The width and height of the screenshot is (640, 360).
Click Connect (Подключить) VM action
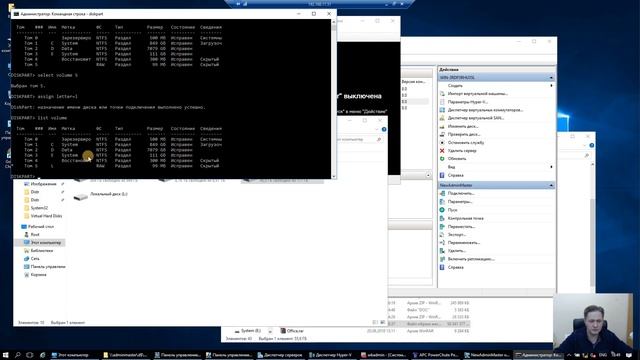(x=460, y=193)
